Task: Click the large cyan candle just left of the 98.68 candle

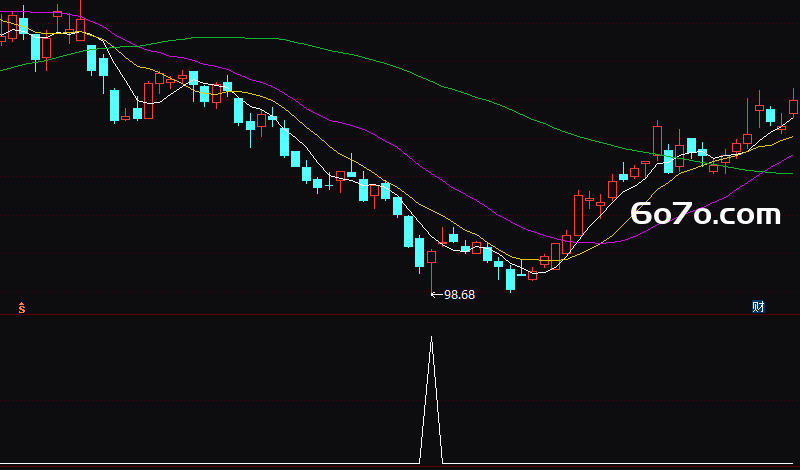Action: [x=419, y=252]
